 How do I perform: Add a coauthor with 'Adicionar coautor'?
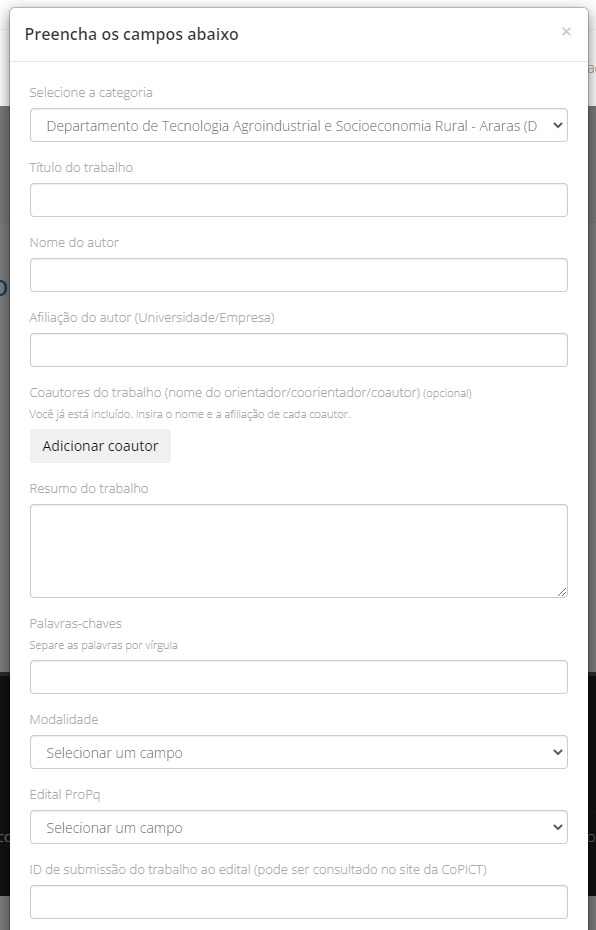100,446
